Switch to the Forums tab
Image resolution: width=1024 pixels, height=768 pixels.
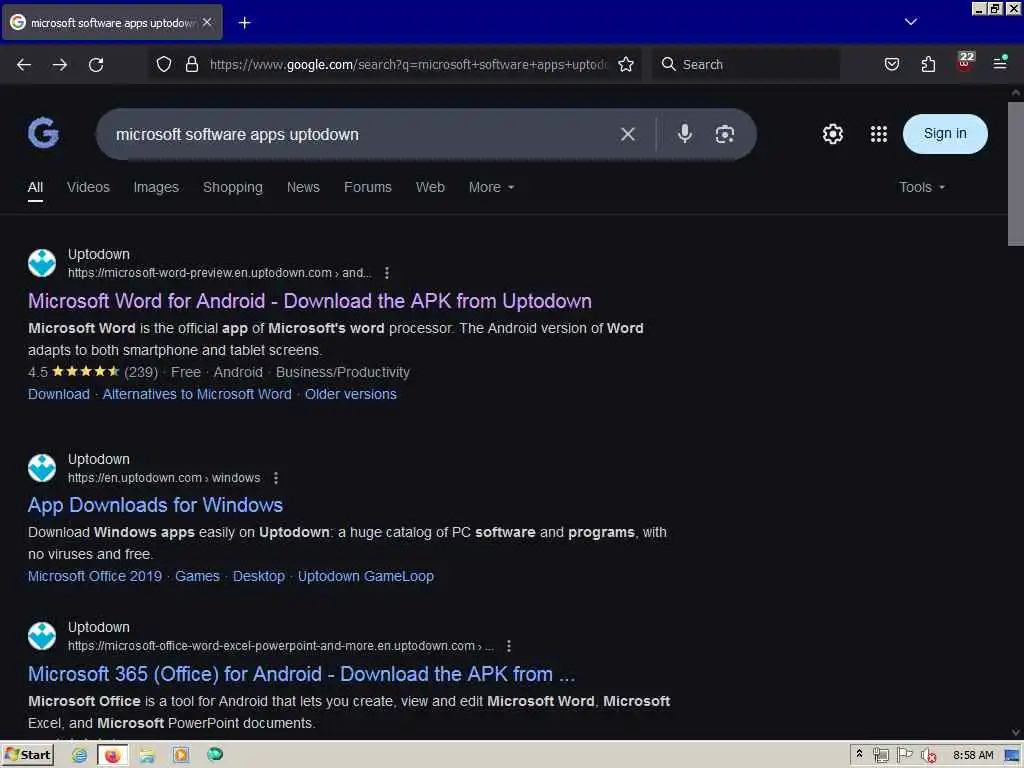point(368,187)
